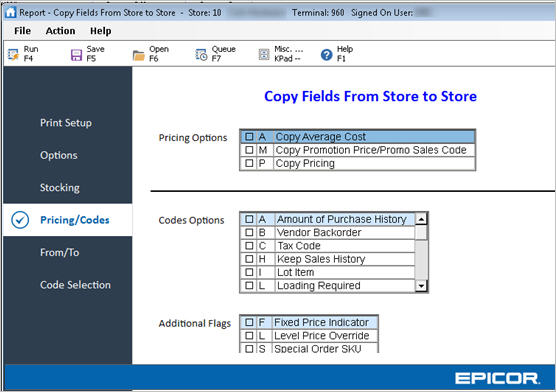
Task: Enable the Copy Average Cost checkbox
Action: click(x=249, y=137)
